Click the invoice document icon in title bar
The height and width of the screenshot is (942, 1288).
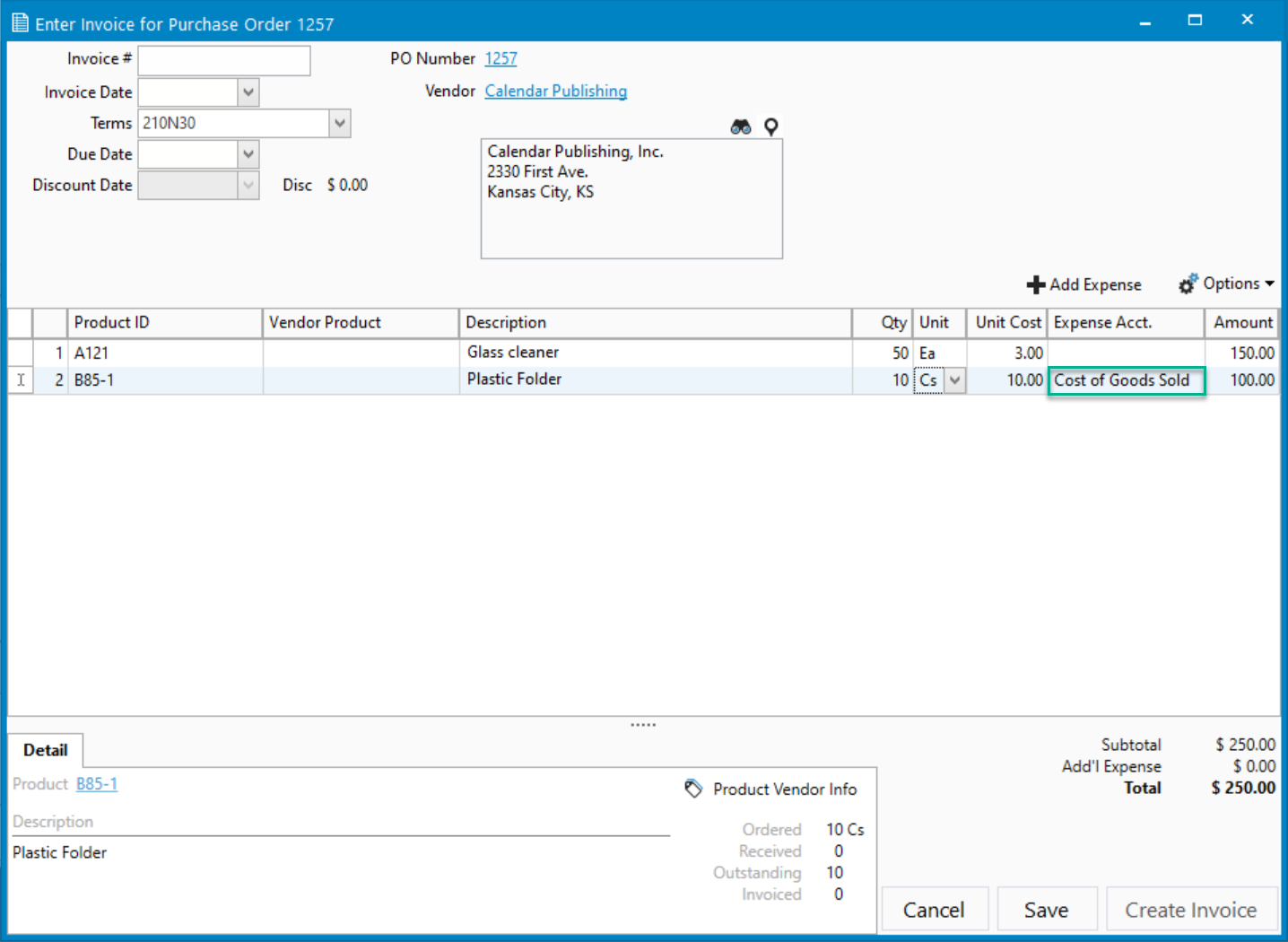pos(20,23)
